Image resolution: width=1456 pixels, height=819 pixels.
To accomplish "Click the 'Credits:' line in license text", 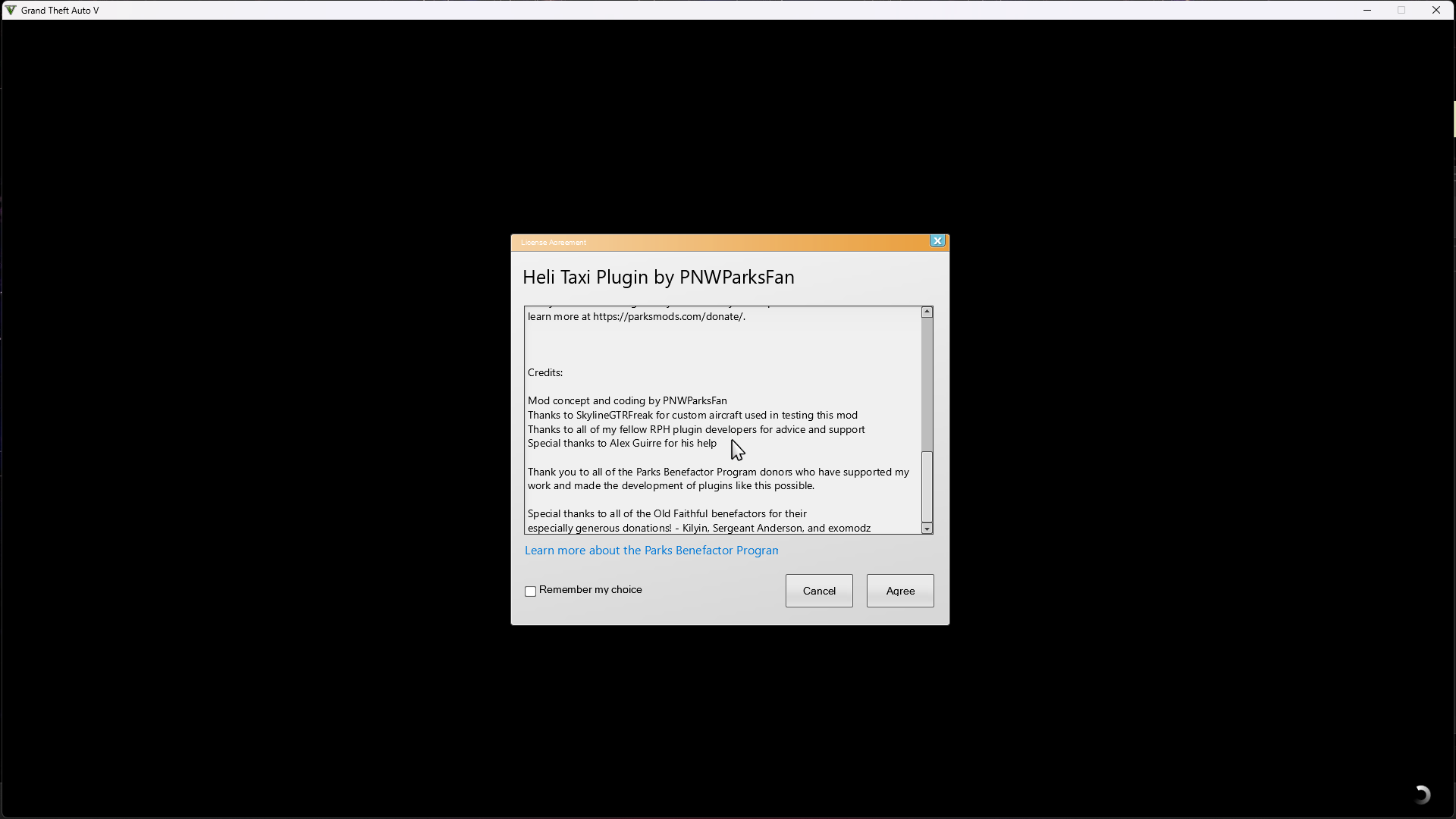I will pyautogui.click(x=545, y=373).
